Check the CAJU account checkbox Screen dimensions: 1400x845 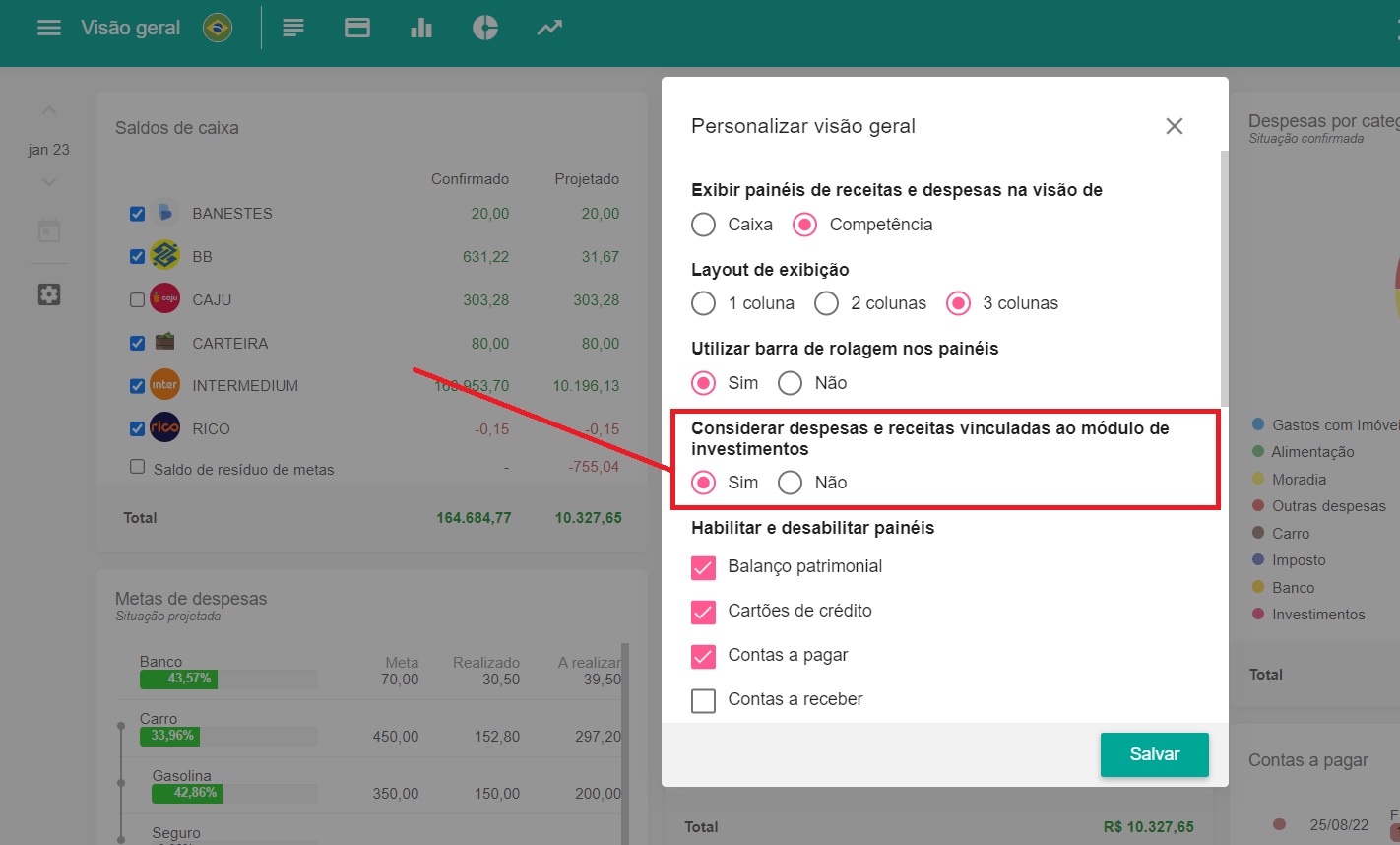click(x=138, y=299)
